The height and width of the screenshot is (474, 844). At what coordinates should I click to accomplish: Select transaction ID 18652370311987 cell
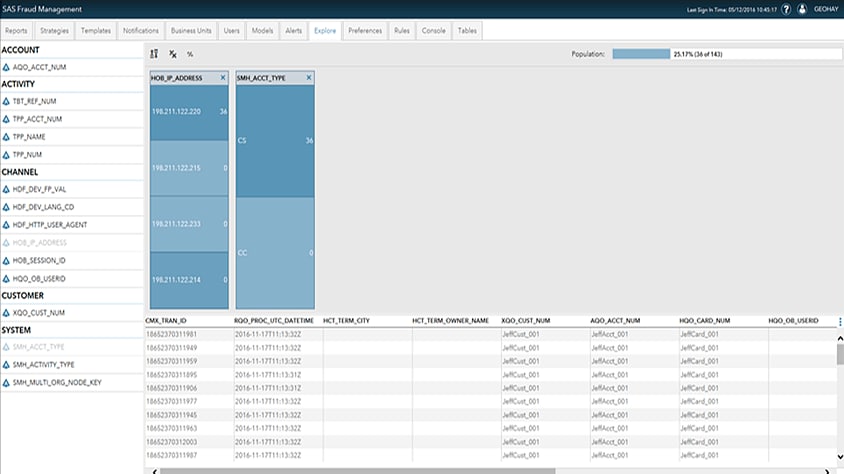click(189, 455)
